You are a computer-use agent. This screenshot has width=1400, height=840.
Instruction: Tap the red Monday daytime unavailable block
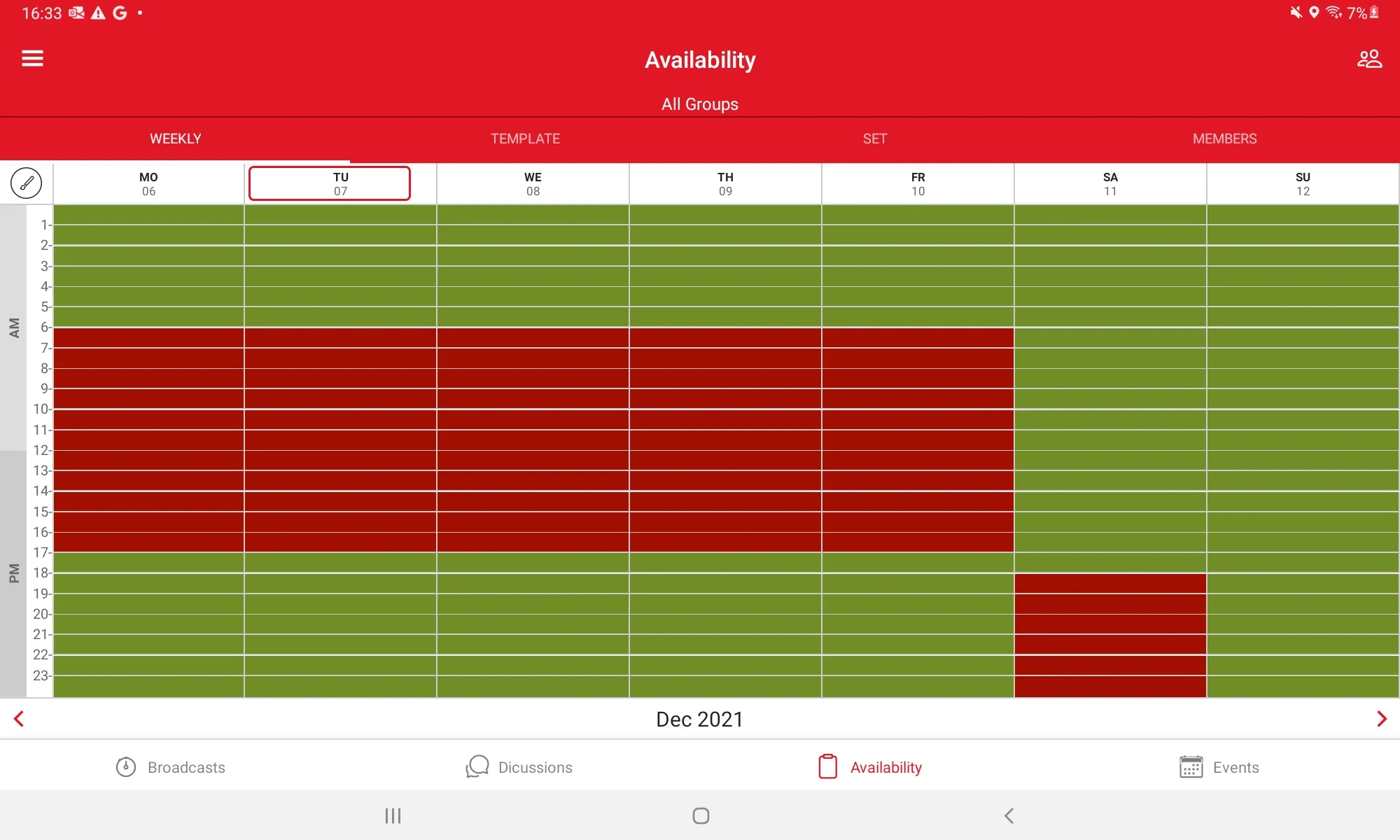[148, 440]
